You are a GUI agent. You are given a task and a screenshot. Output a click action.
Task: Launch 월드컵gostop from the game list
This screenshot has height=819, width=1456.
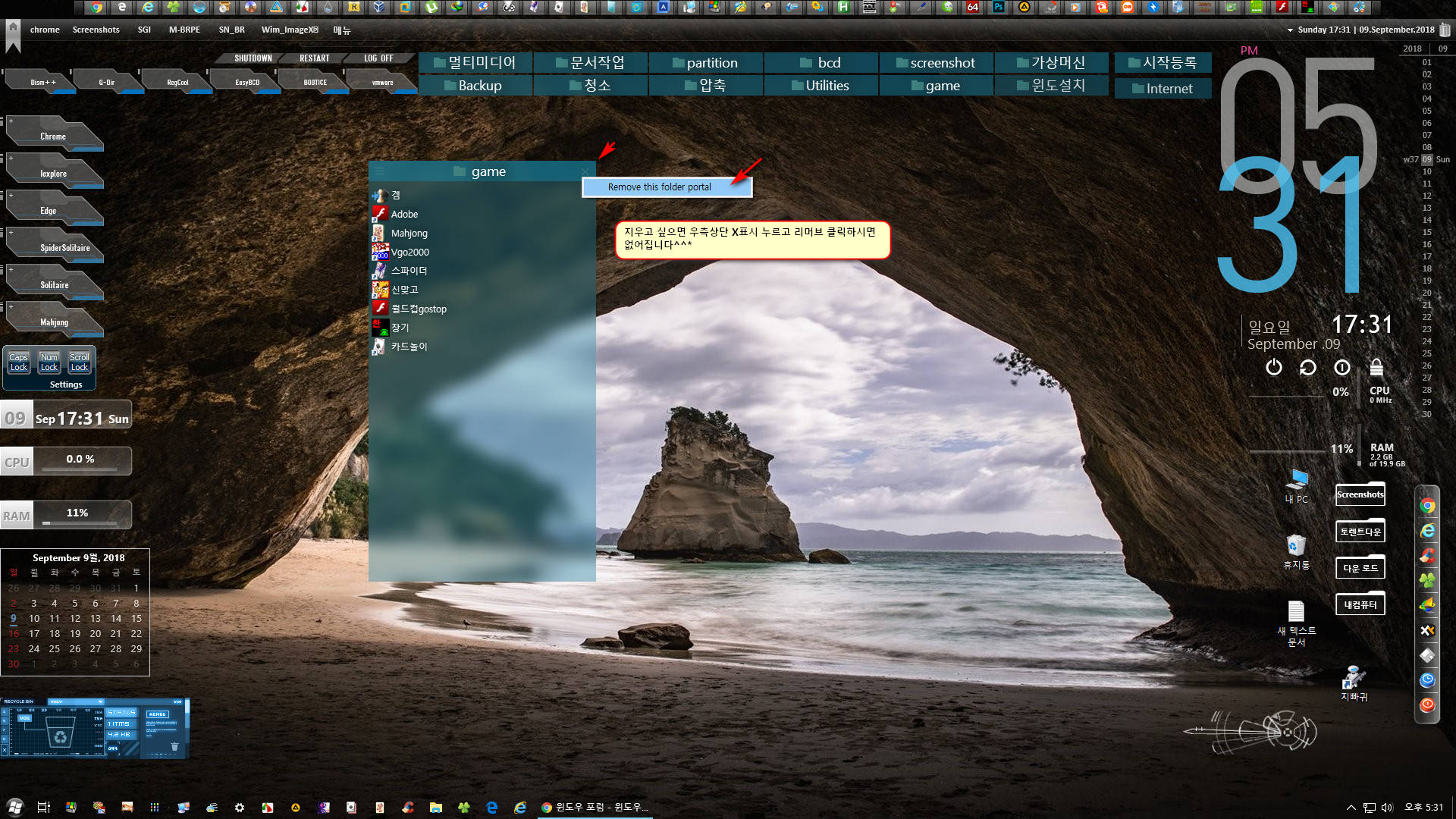pyautogui.click(x=419, y=309)
